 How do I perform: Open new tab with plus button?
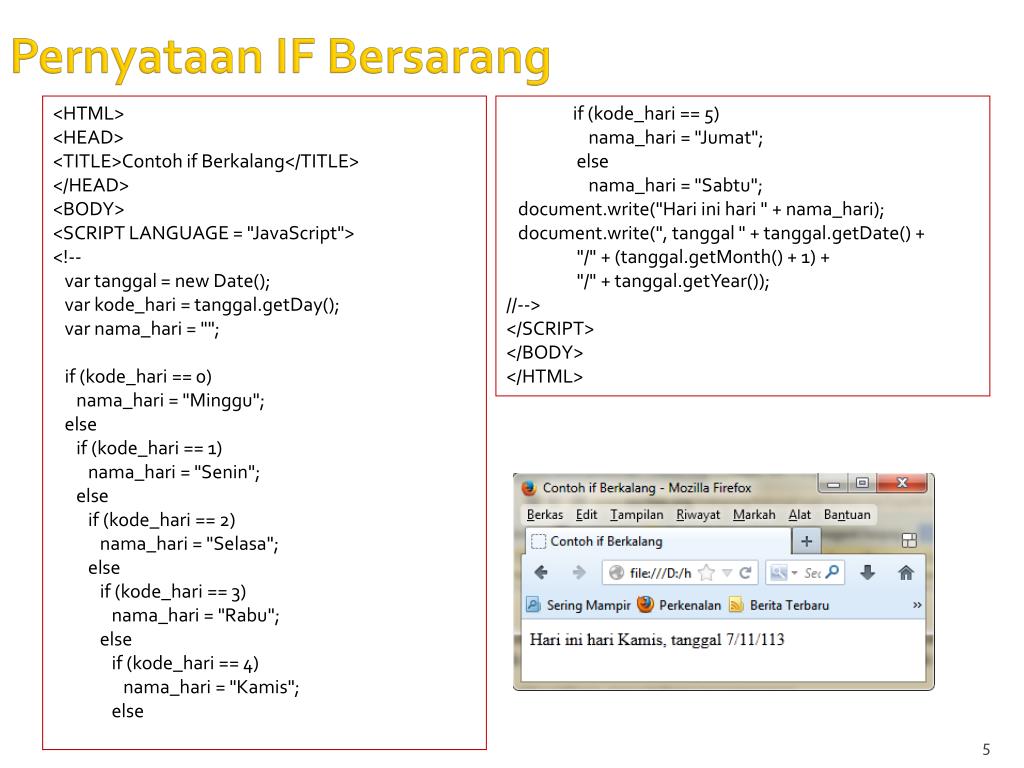click(807, 541)
